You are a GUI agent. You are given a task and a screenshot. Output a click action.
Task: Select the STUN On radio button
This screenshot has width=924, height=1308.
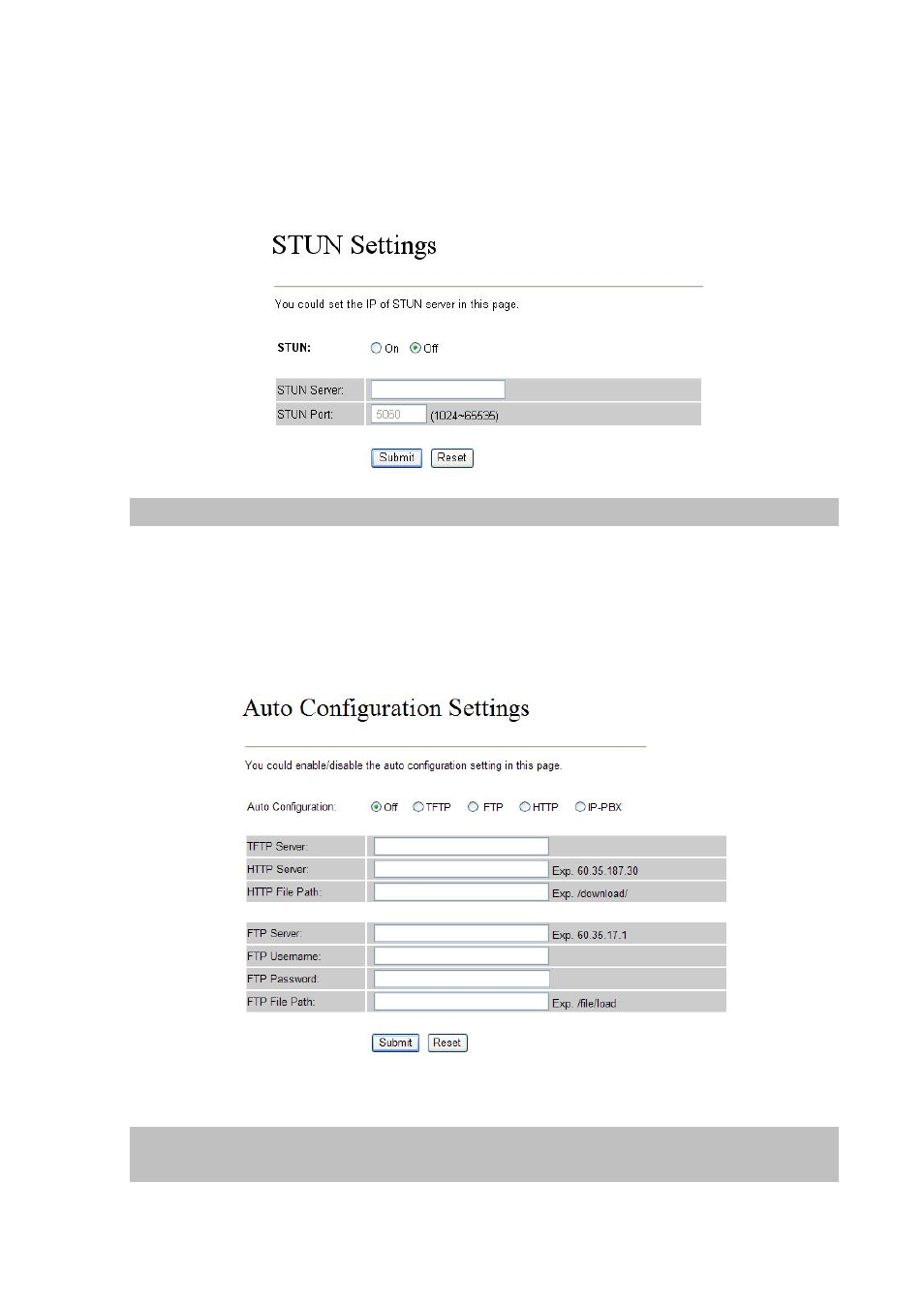click(376, 348)
